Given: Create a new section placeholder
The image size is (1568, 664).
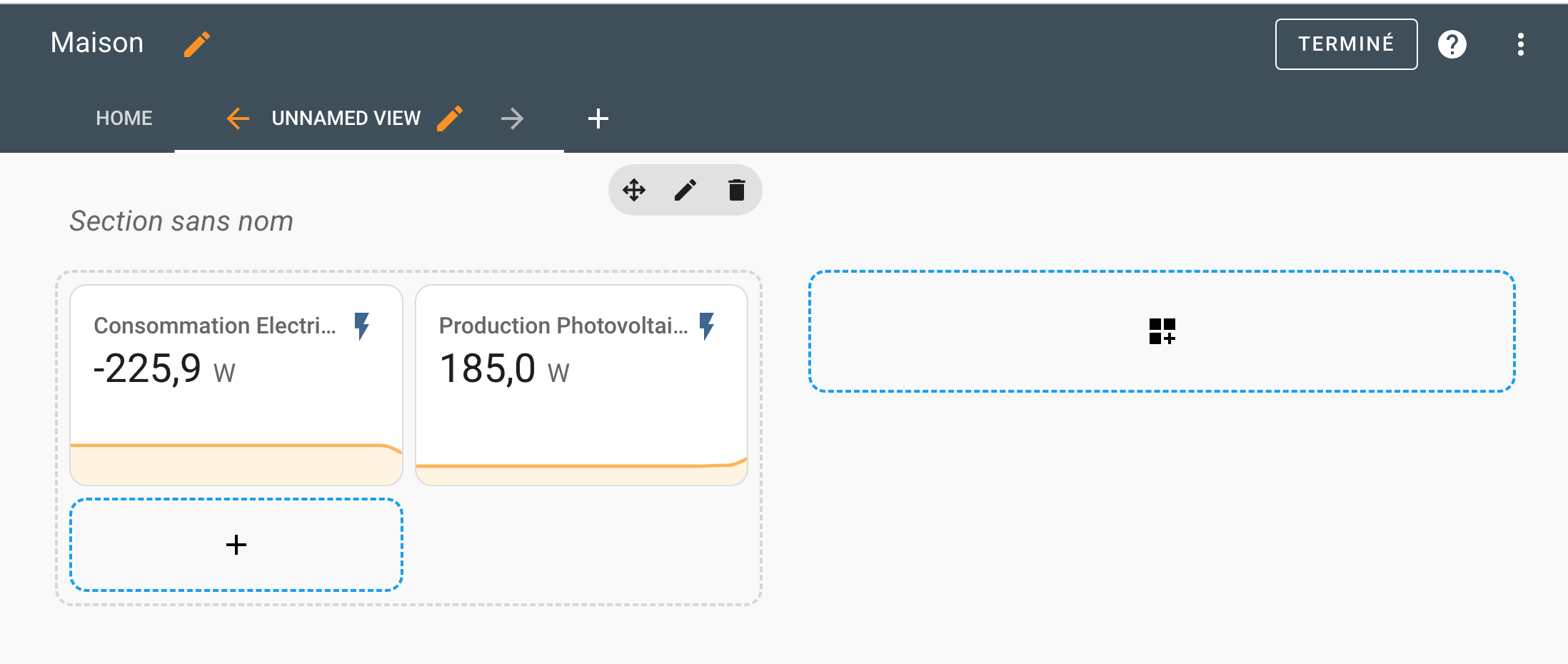Looking at the screenshot, I should tap(1162, 331).
